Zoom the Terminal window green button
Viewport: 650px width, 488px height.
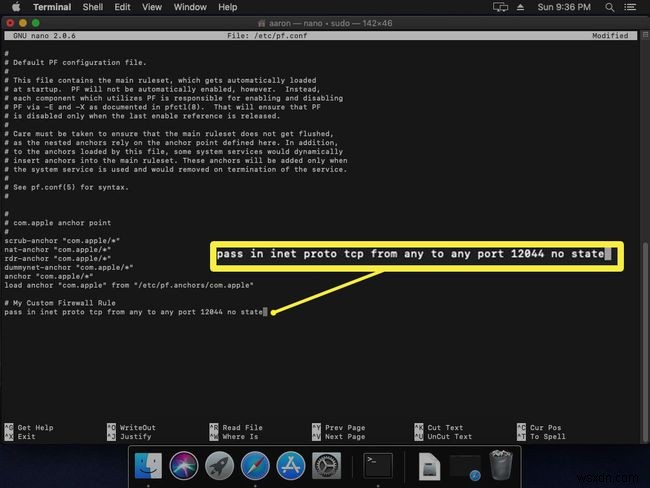36,23
